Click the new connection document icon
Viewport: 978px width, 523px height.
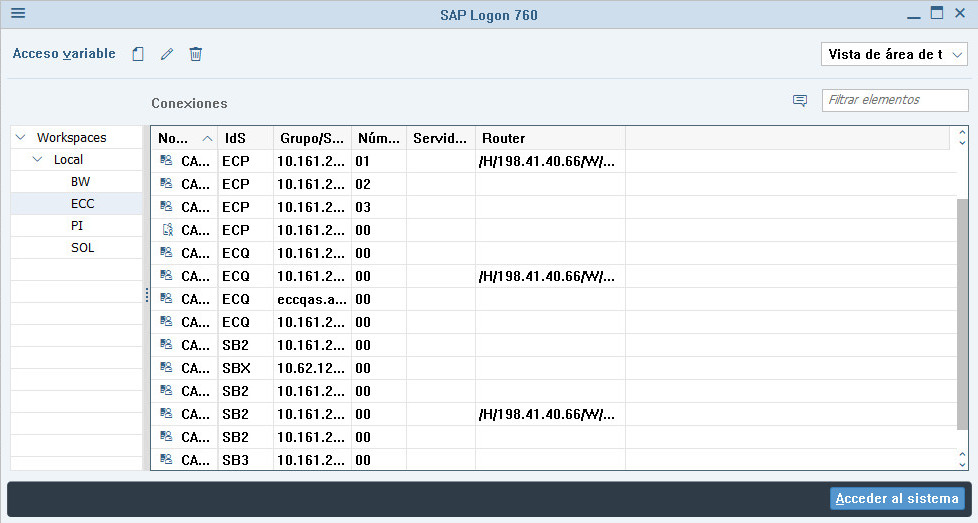(138, 54)
